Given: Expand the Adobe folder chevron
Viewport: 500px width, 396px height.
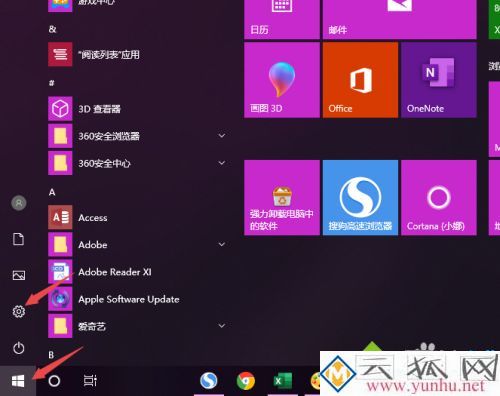Looking at the screenshot, I should click(x=222, y=244).
